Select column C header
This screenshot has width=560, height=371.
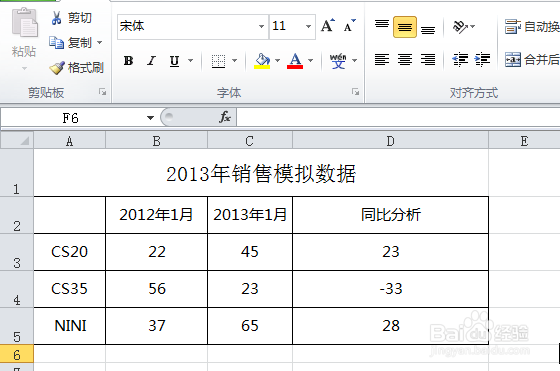pyautogui.click(x=250, y=140)
